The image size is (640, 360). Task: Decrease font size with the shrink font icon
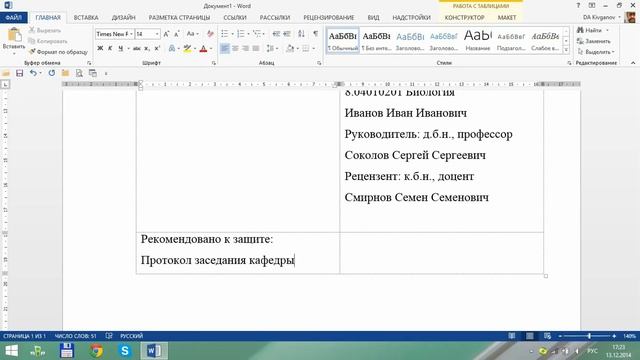pyautogui.click(x=176, y=34)
